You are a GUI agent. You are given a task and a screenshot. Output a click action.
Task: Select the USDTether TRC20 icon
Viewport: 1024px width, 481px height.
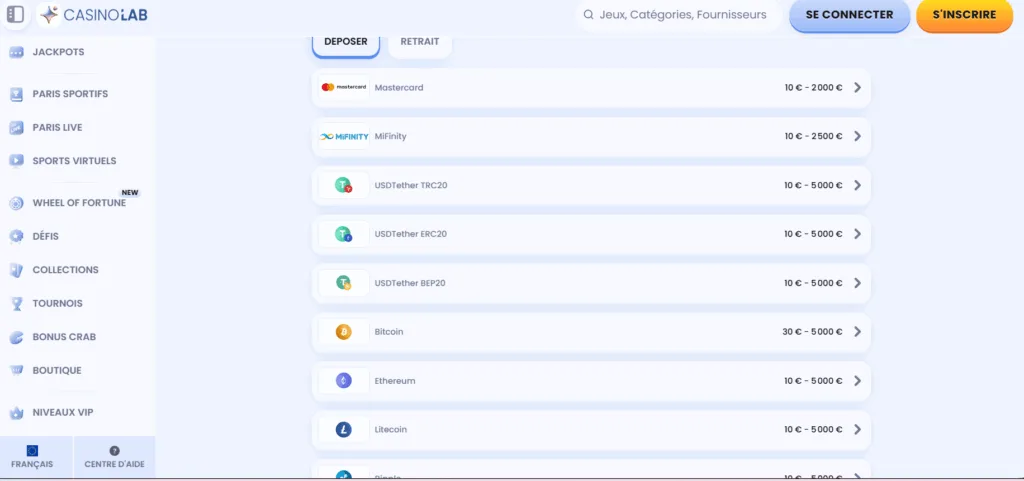pyautogui.click(x=344, y=185)
